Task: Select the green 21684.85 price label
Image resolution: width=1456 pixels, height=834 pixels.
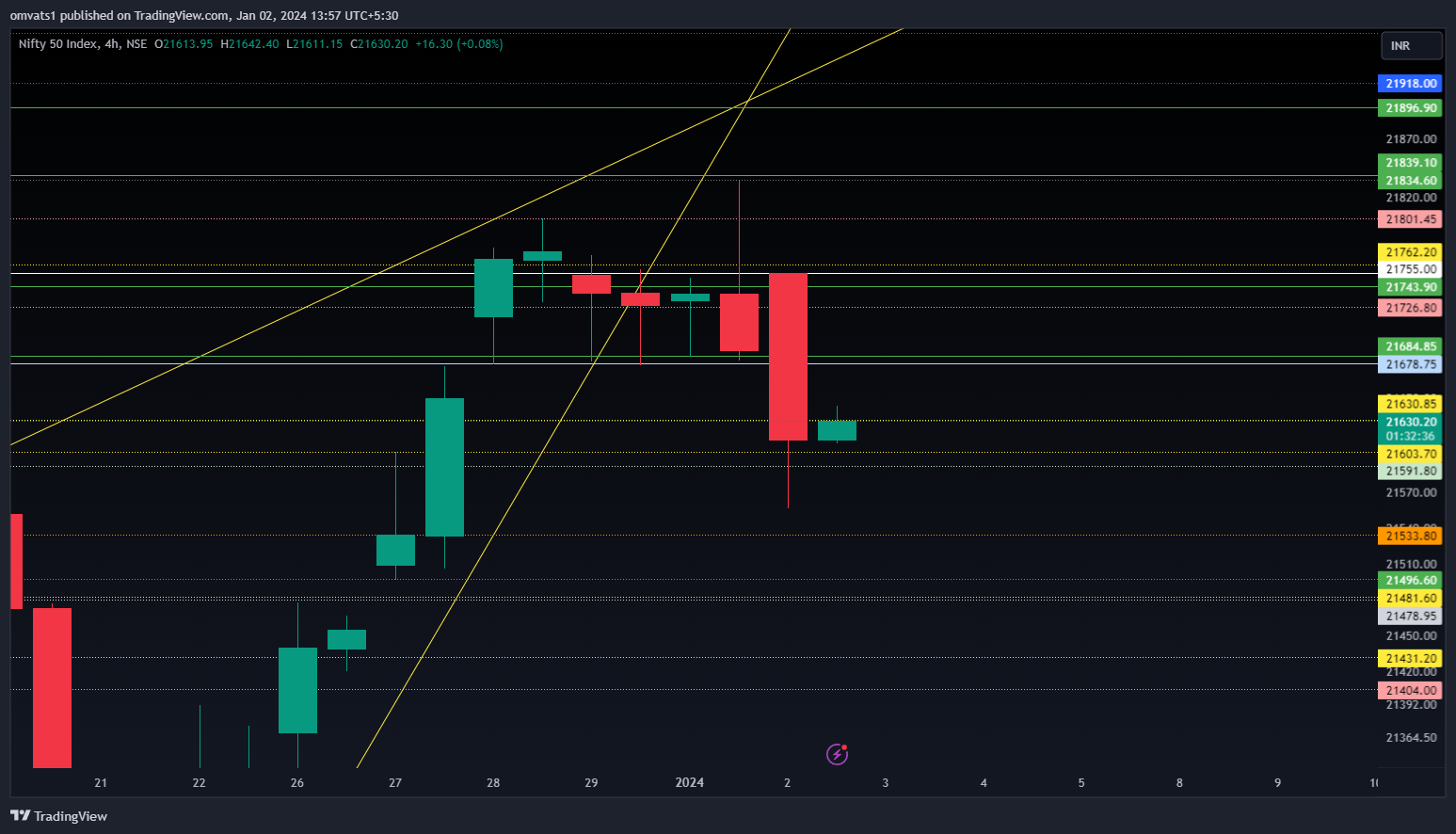Action: [1410, 346]
